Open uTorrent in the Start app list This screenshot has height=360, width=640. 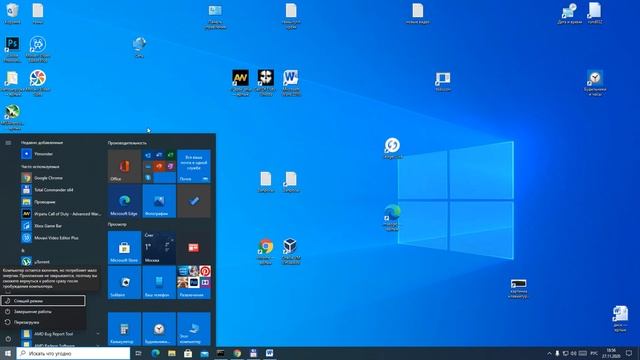[61, 262]
